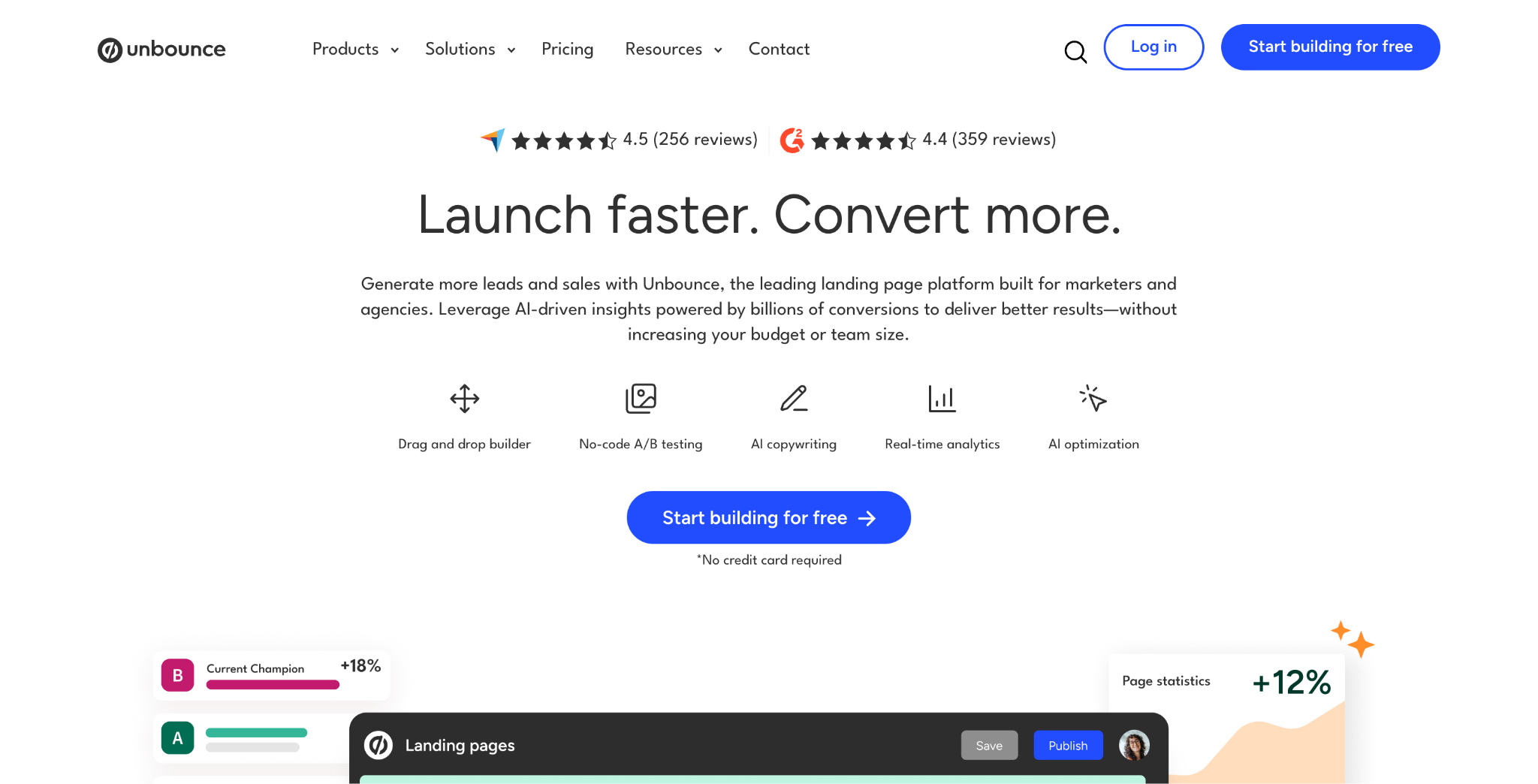Click the +12% statistic value

tap(1291, 683)
